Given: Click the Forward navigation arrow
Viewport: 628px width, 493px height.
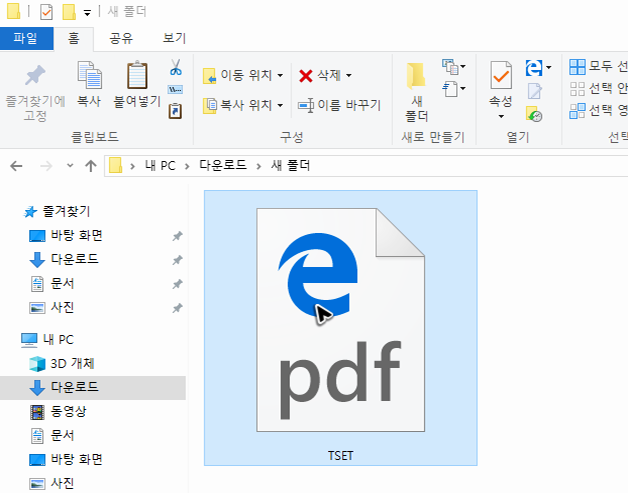Looking at the screenshot, I should [x=46, y=166].
